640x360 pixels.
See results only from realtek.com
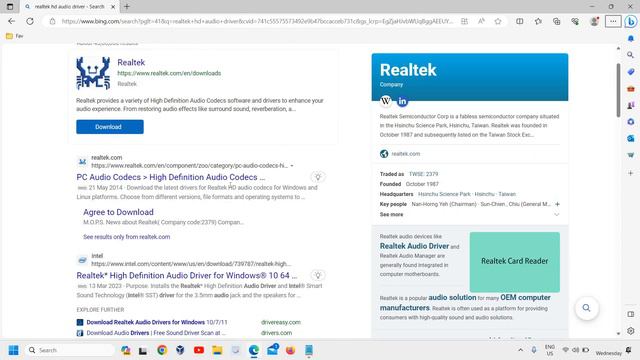[127, 237]
